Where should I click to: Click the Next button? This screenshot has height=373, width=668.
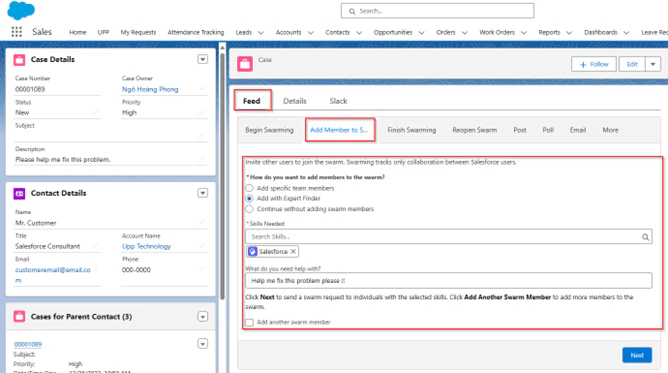637,355
